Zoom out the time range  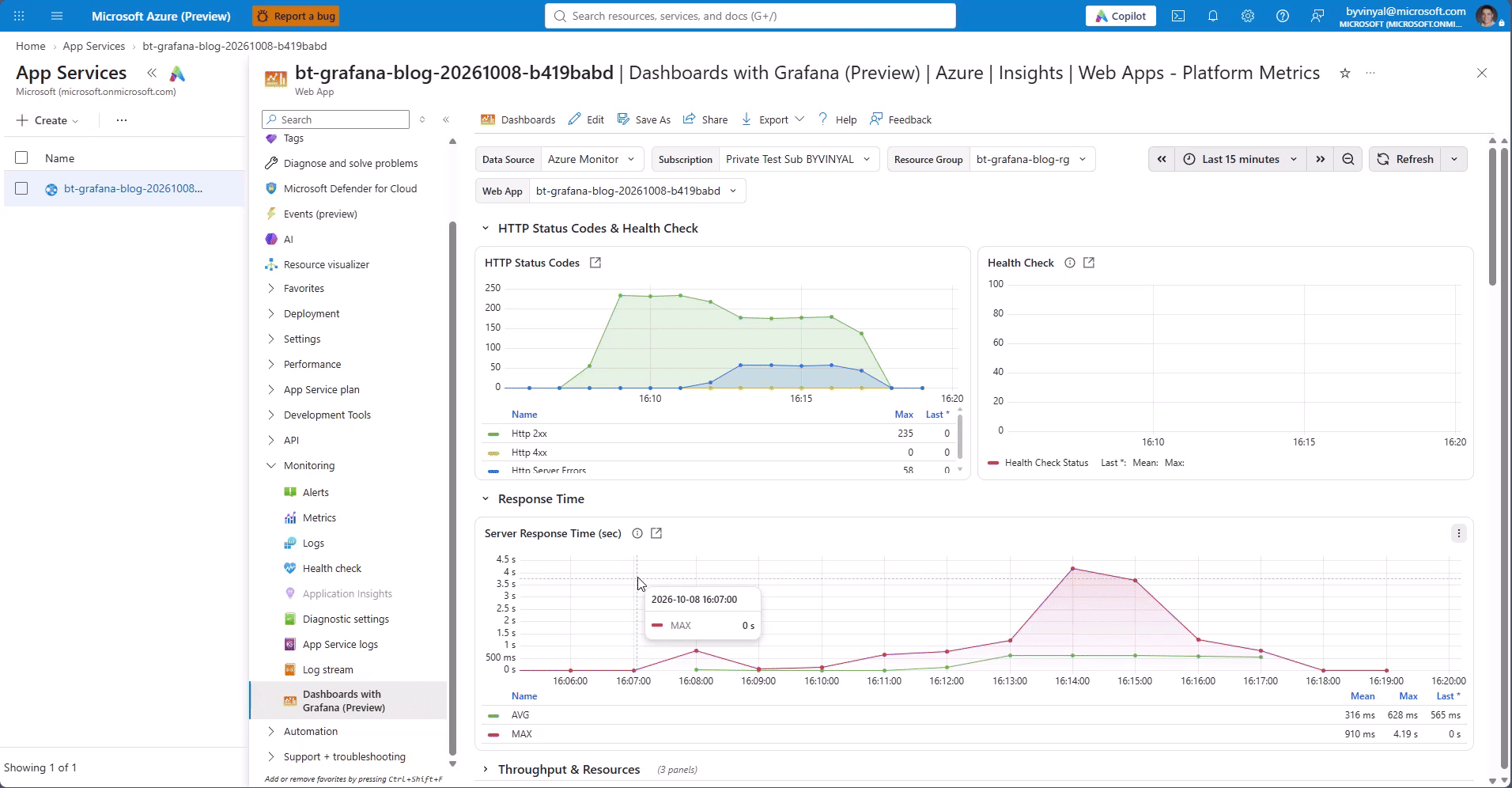(1348, 159)
